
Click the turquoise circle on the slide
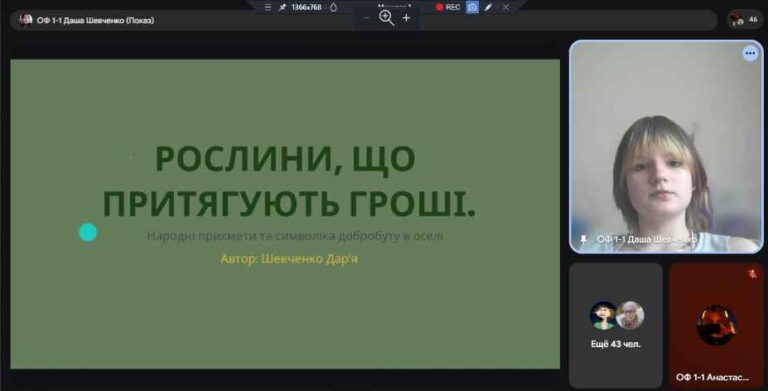pos(88,232)
